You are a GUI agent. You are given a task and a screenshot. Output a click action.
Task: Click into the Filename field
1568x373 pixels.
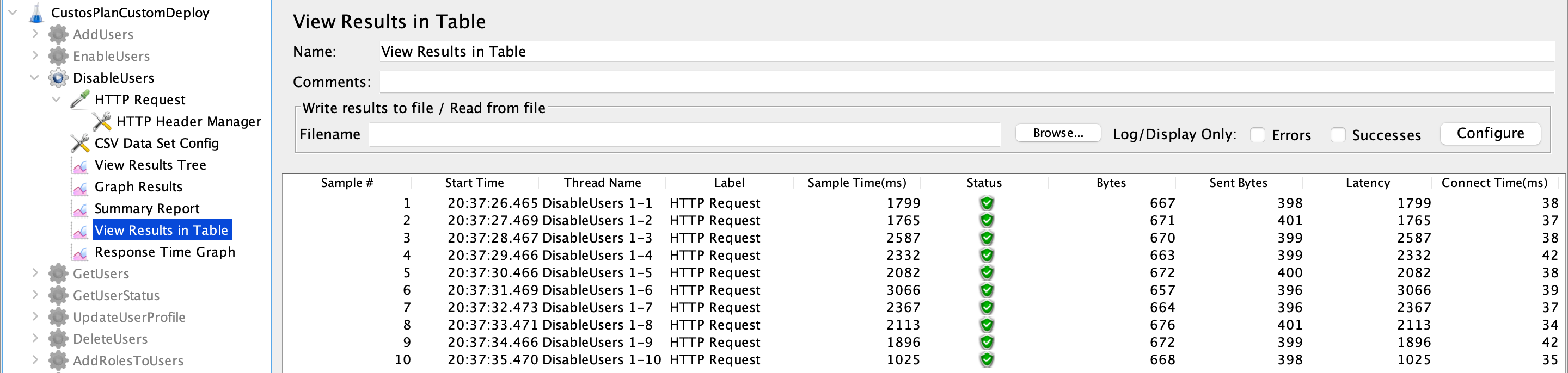685,134
